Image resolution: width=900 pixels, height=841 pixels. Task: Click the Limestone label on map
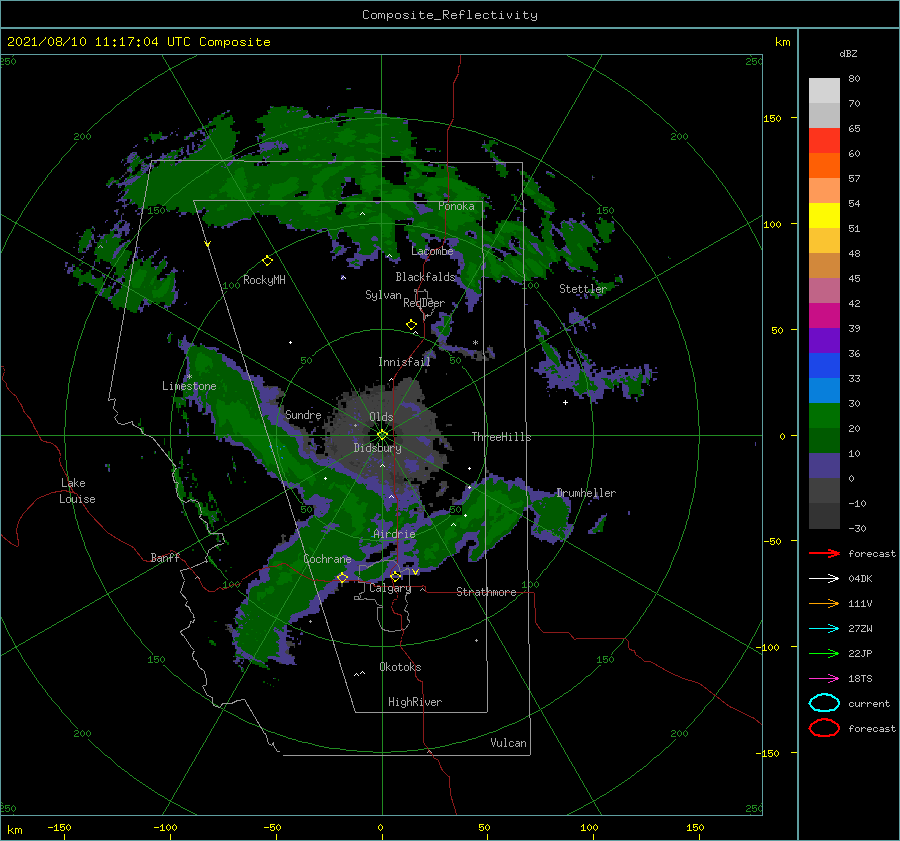(x=189, y=386)
